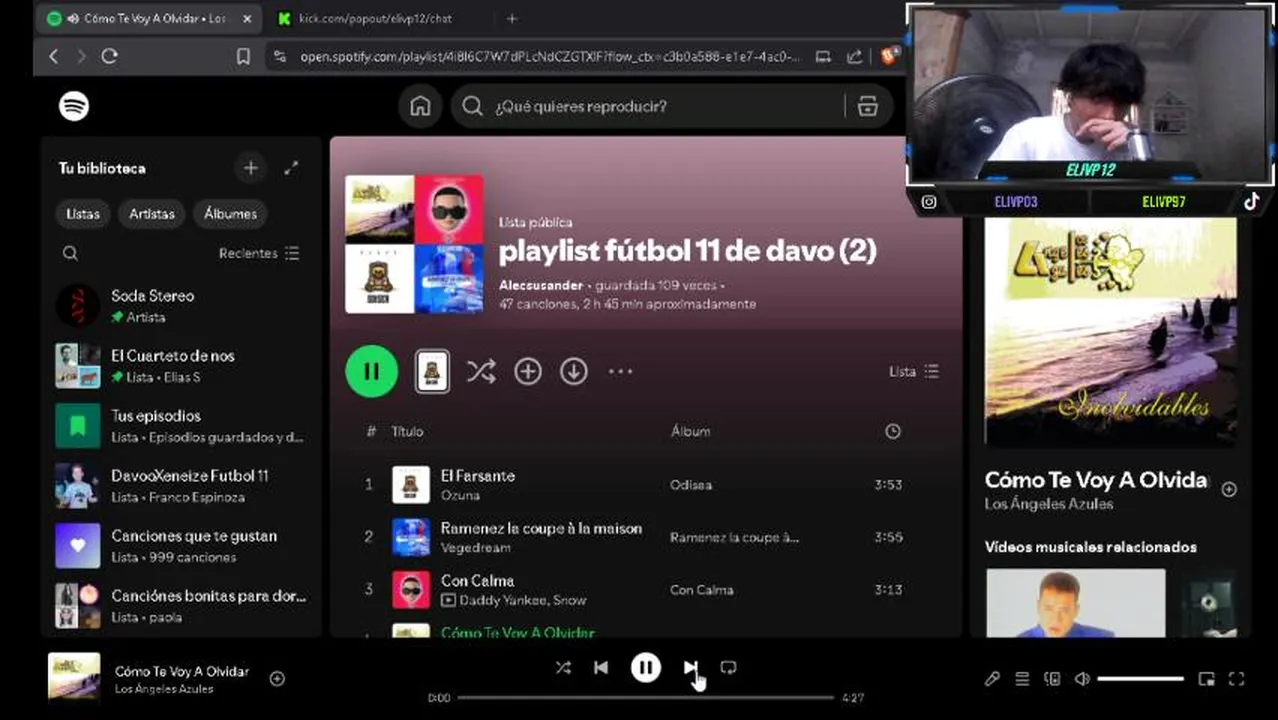Open Soda Stereo artist in library
The image size is (1278, 720).
coord(181,305)
